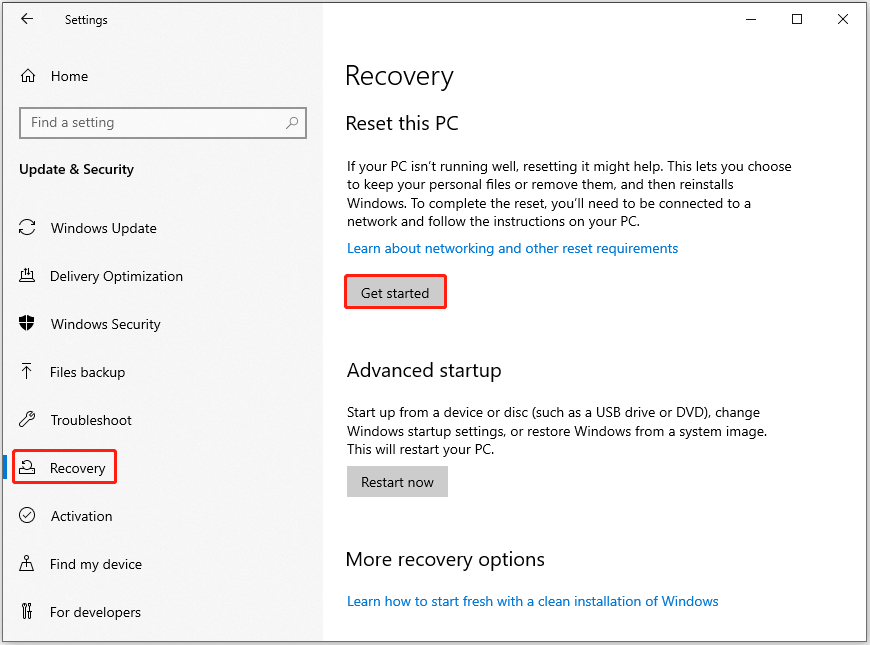Select the Troubleshoot wrench icon

point(28,420)
